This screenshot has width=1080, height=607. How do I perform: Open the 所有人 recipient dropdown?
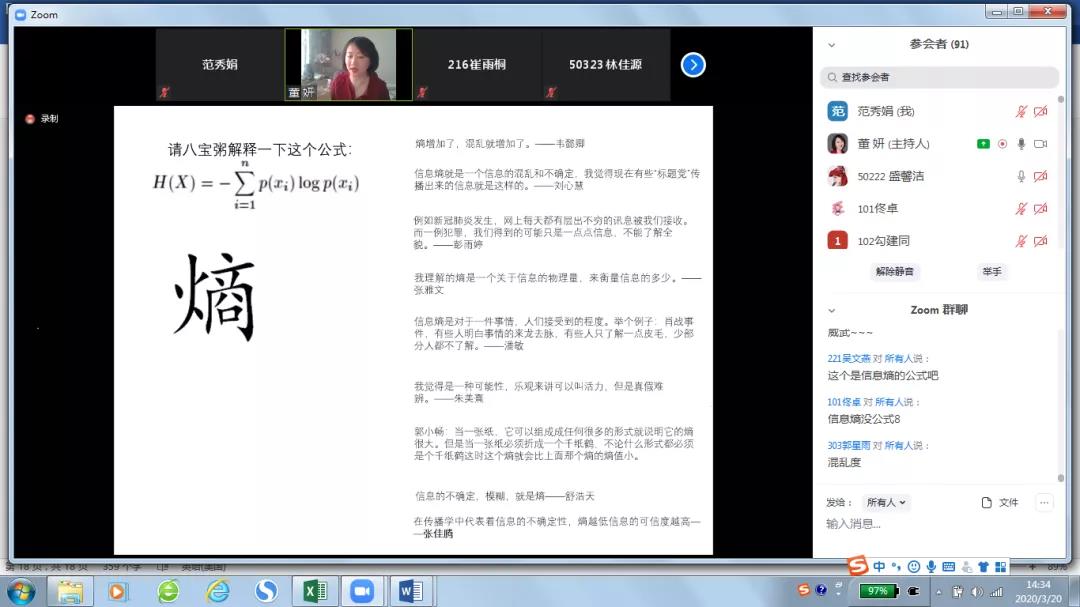(886, 502)
